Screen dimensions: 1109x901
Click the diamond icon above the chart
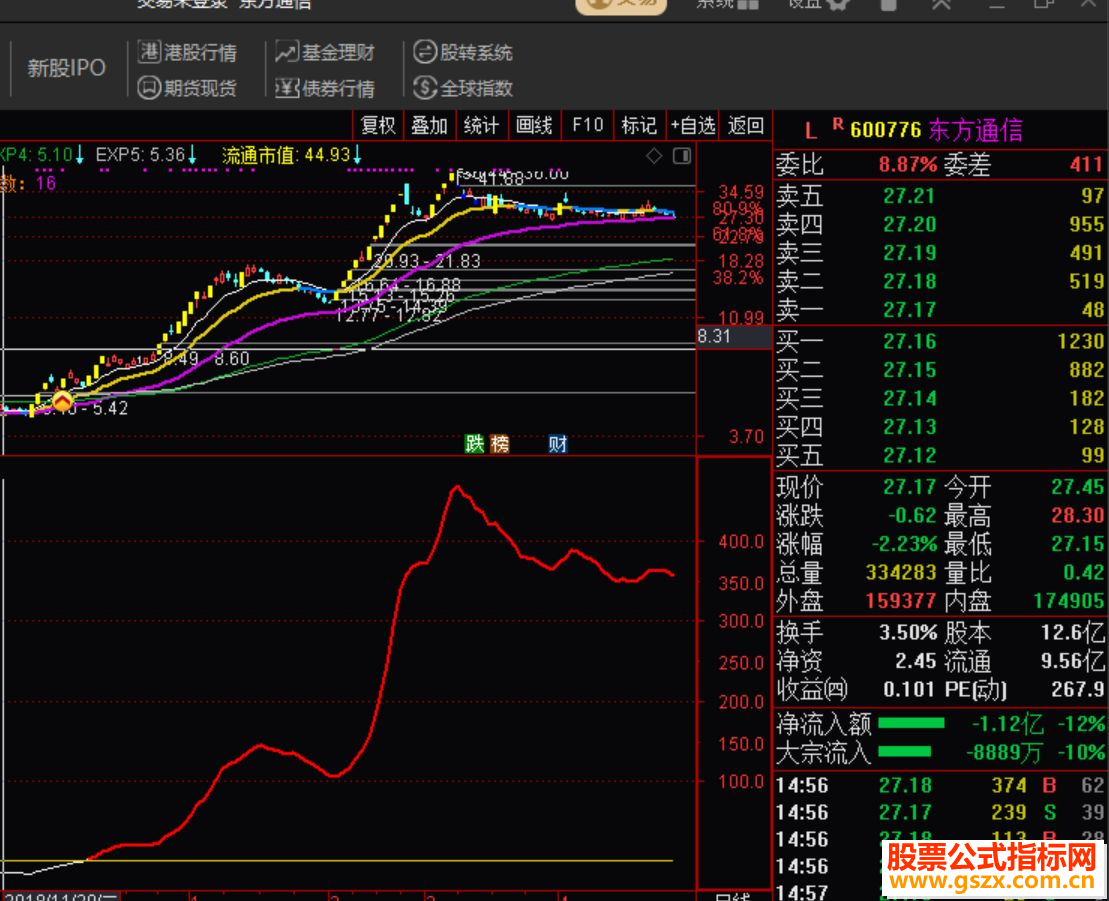(x=654, y=156)
